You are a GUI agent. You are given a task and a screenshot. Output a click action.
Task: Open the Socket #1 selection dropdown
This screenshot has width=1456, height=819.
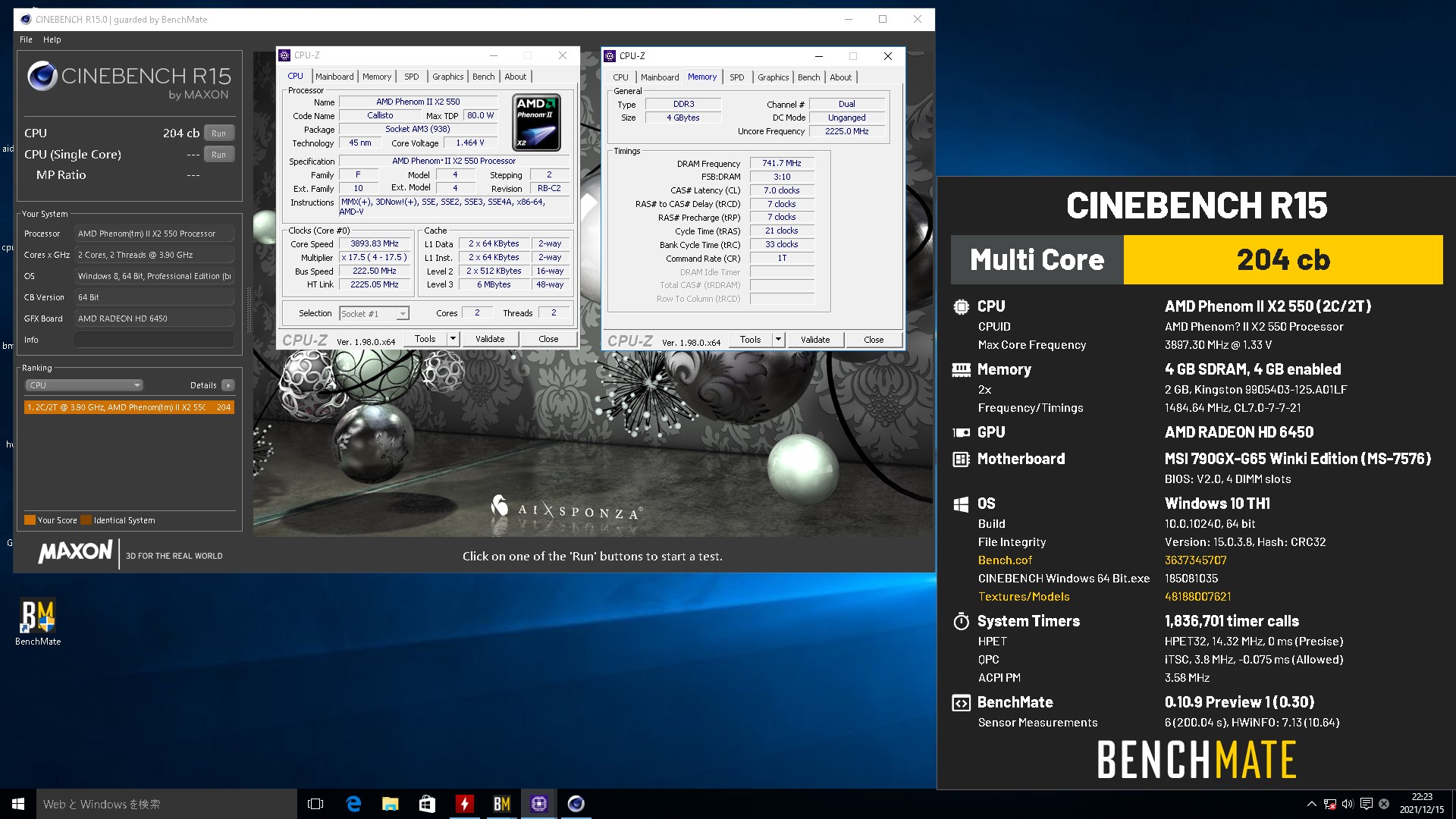[x=374, y=313]
